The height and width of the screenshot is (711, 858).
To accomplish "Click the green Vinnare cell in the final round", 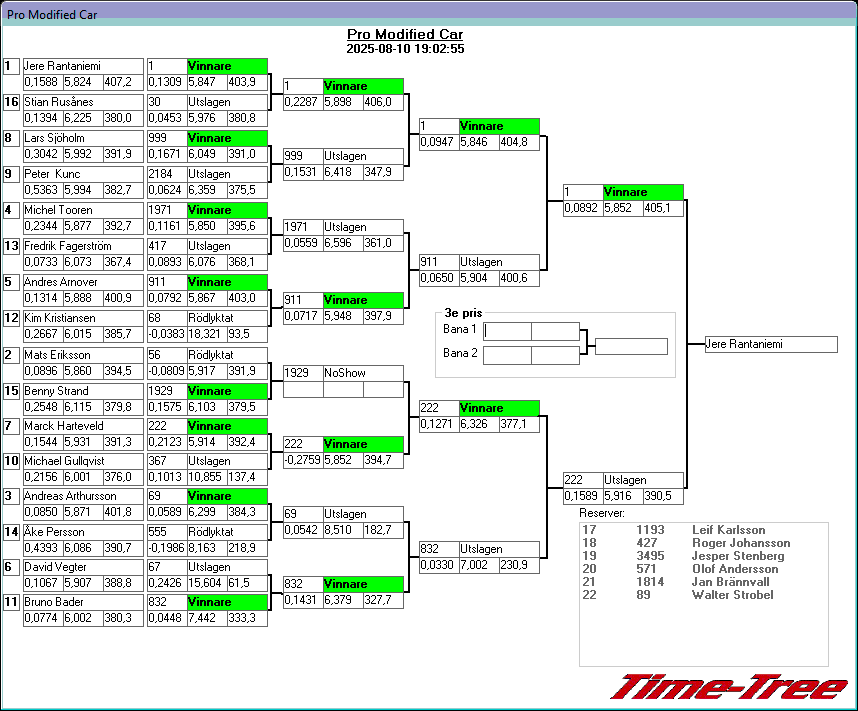I will tap(643, 192).
